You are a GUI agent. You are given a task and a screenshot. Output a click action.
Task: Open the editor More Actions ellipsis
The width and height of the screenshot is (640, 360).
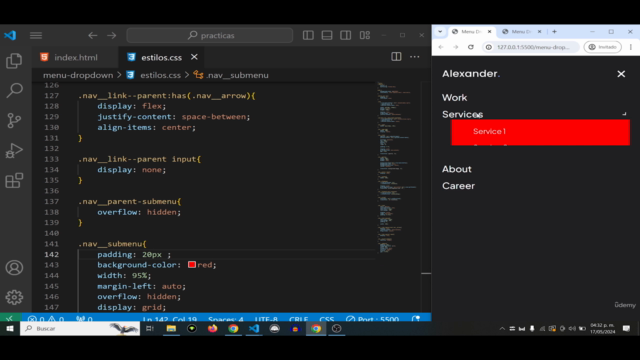pos(415,57)
